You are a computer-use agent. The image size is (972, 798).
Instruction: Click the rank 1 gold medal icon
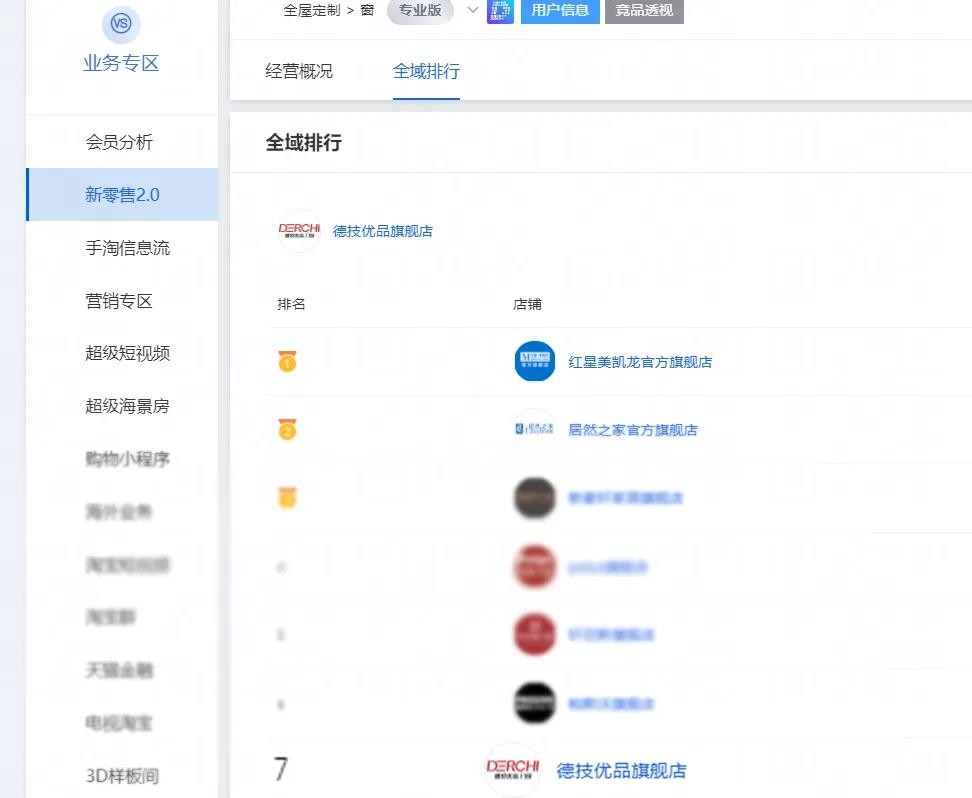point(287,361)
